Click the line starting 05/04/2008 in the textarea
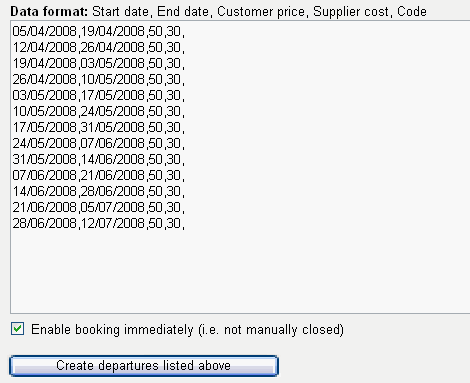 coord(98,31)
